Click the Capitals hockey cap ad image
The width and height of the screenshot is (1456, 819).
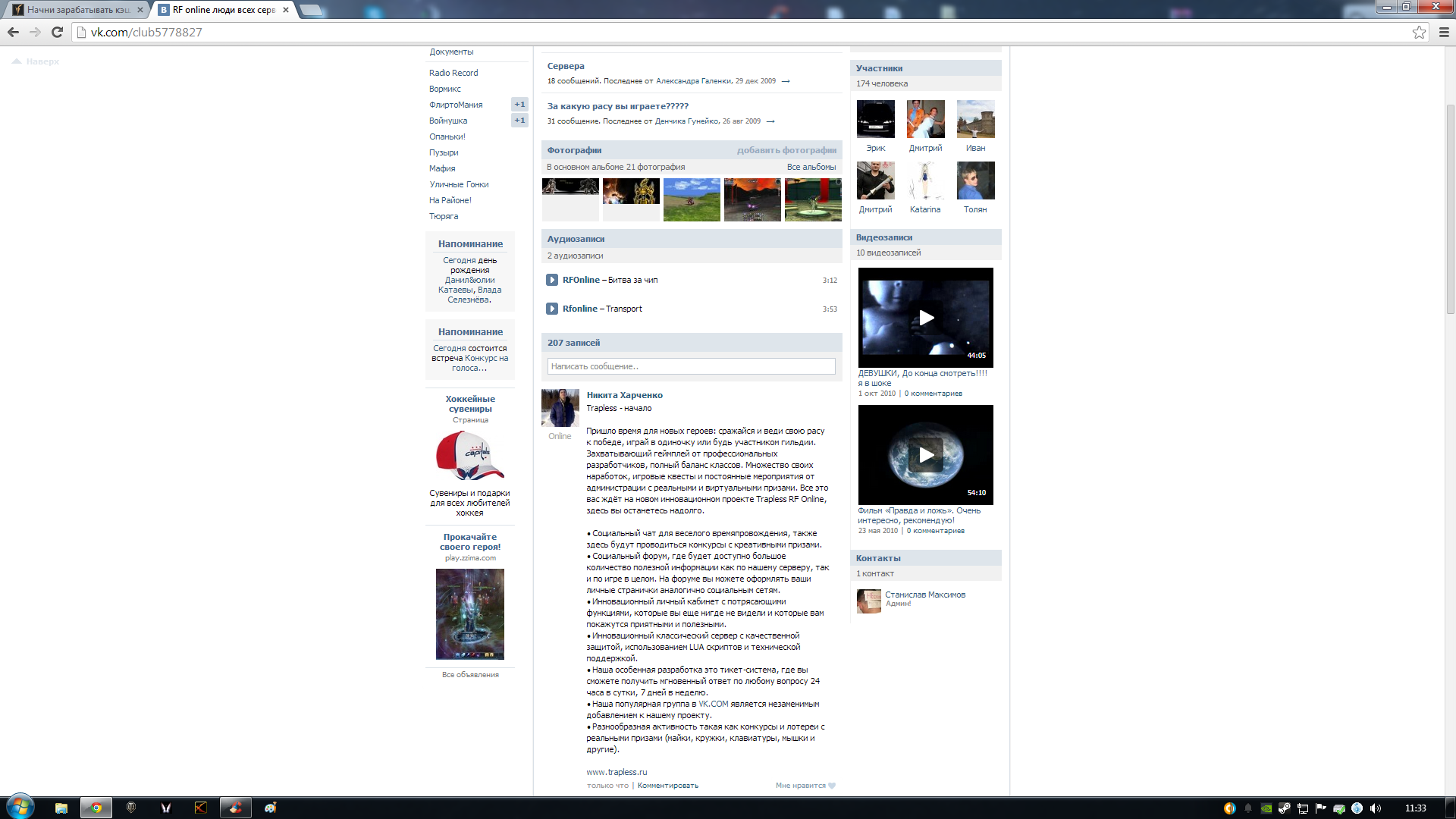470,456
